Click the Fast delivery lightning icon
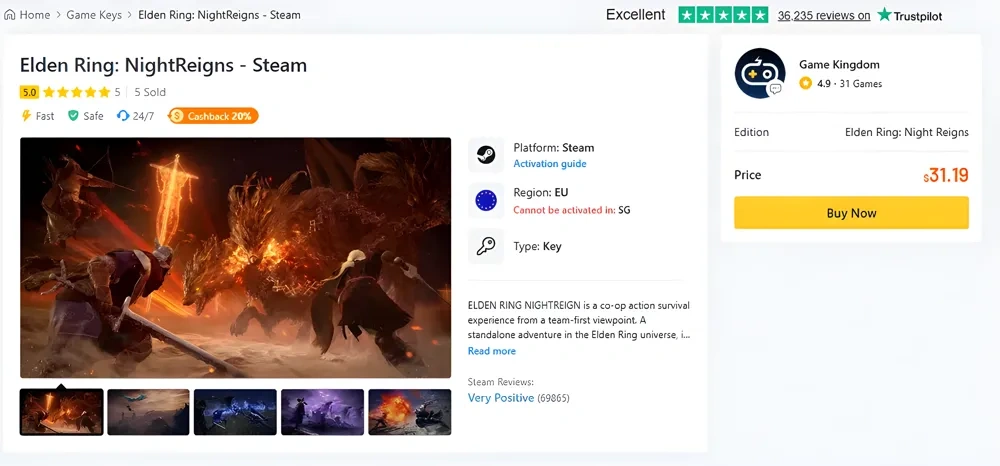Viewport: 1000px width, 466px height. click(x=26, y=116)
